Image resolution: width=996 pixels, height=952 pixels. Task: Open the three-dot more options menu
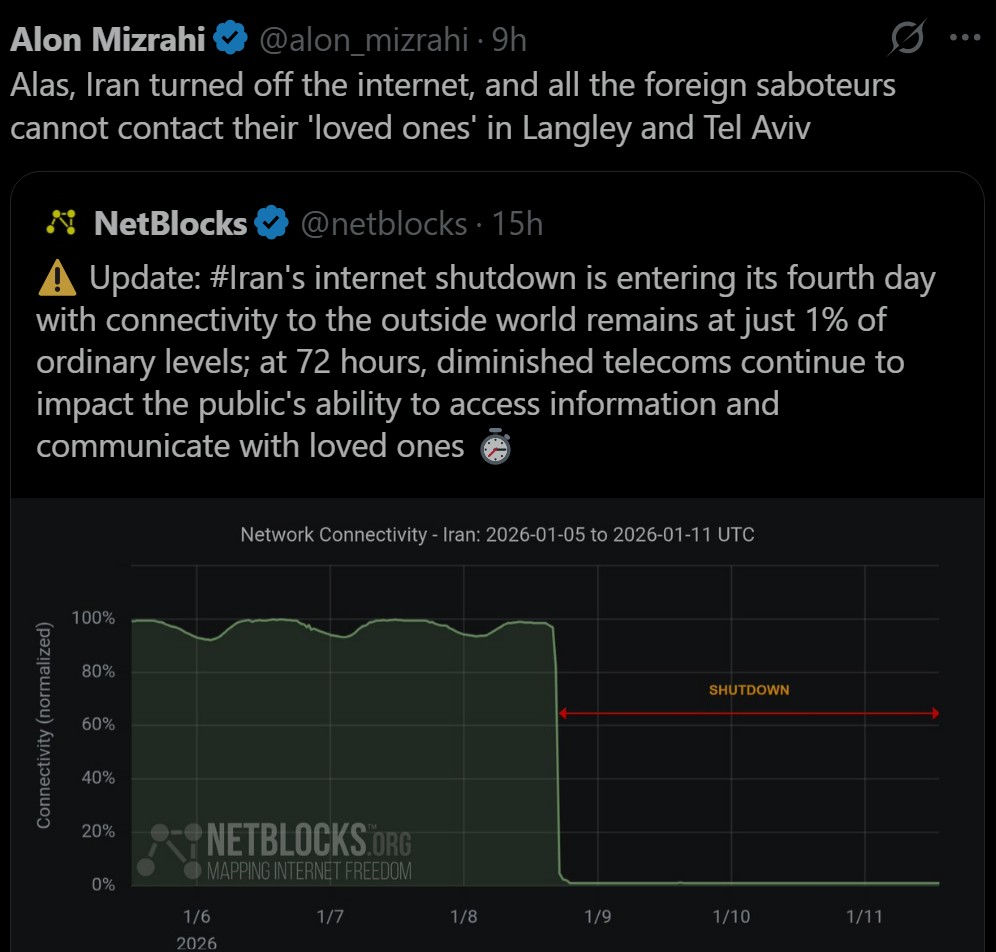coord(964,39)
